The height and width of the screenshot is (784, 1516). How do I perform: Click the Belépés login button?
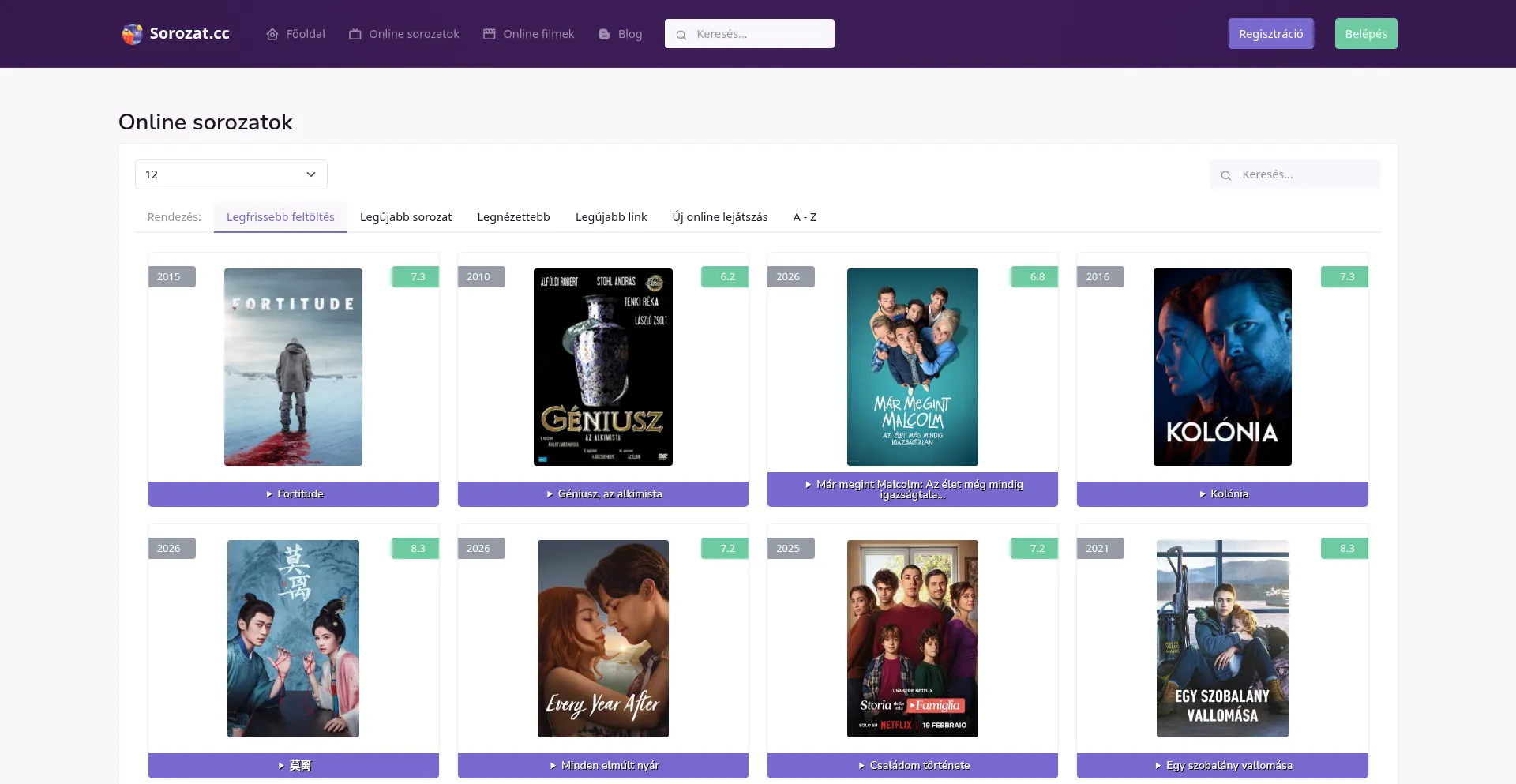pos(1366,34)
